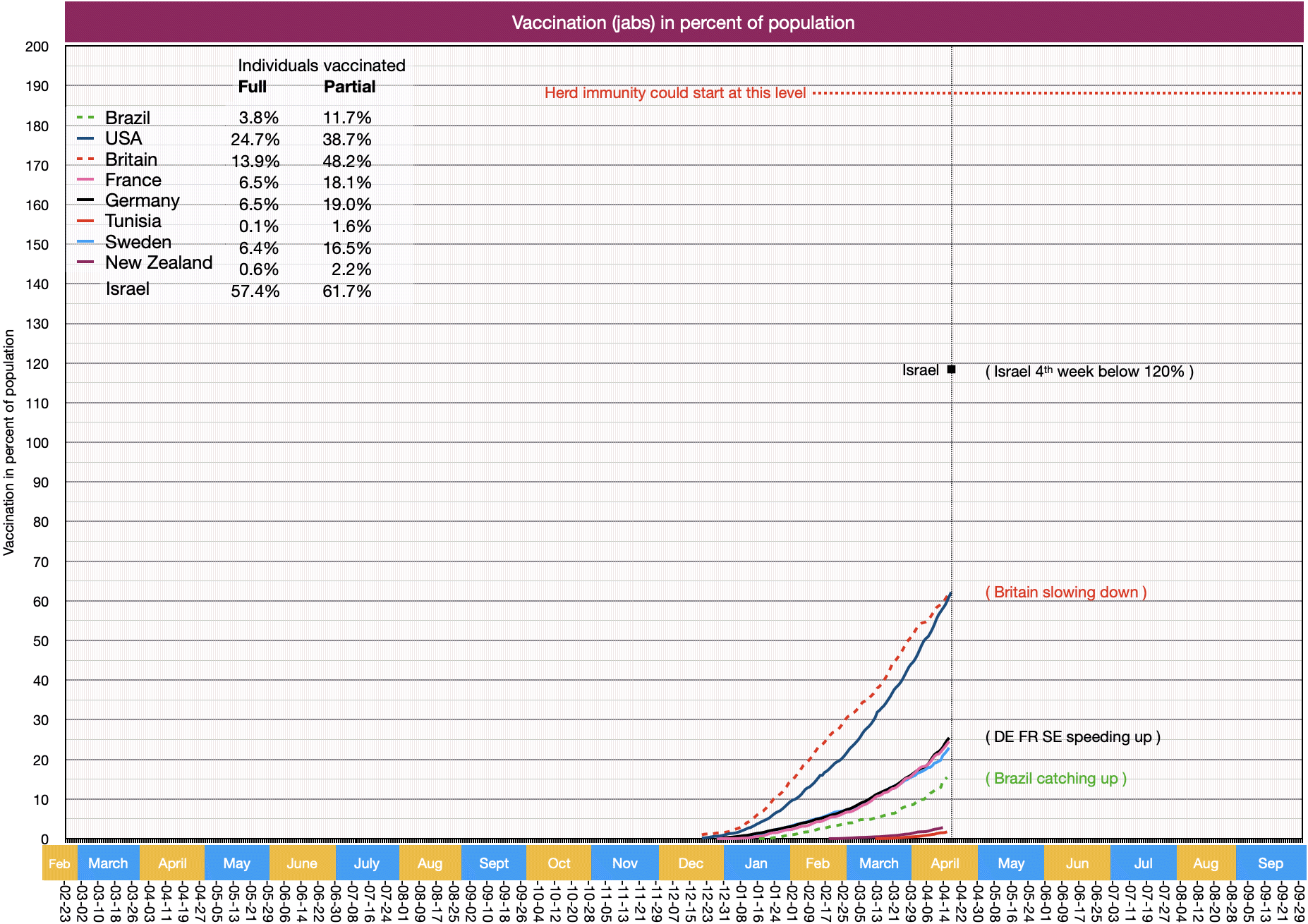
Task: Click the 'Herd immunity could start' label
Action: (x=674, y=93)
